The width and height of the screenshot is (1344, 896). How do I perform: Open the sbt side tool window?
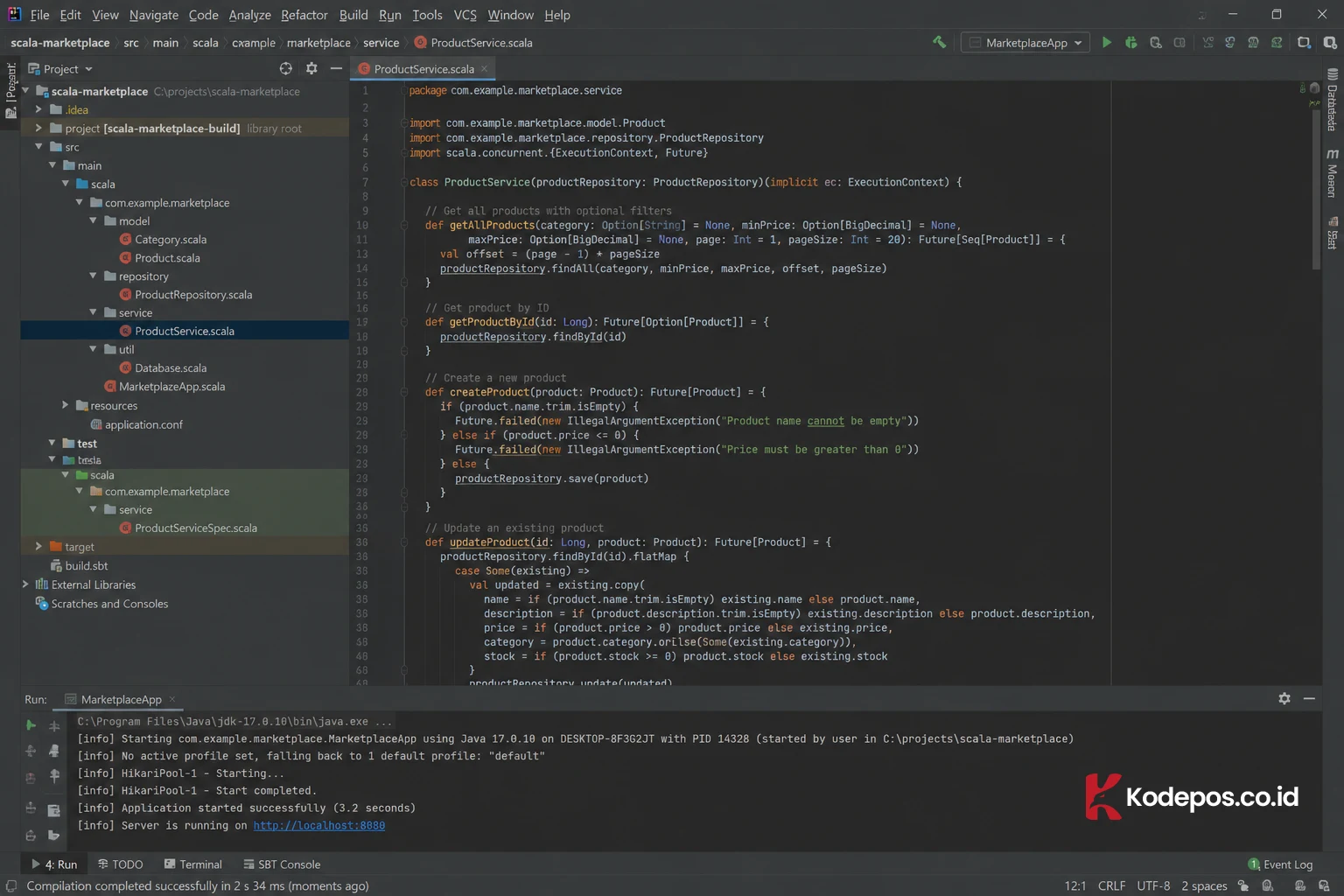point(1333,233)
